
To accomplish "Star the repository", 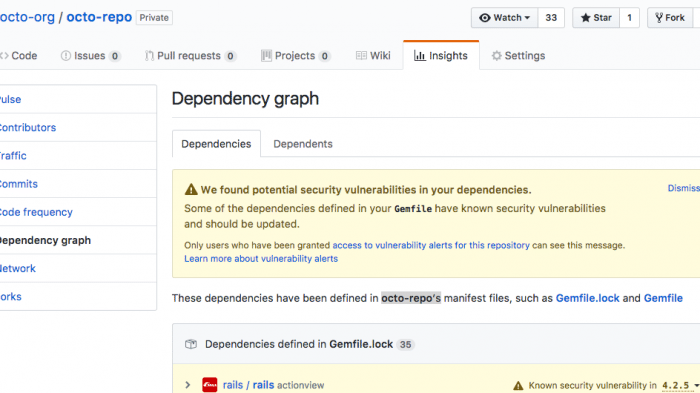I will [596, 18].
